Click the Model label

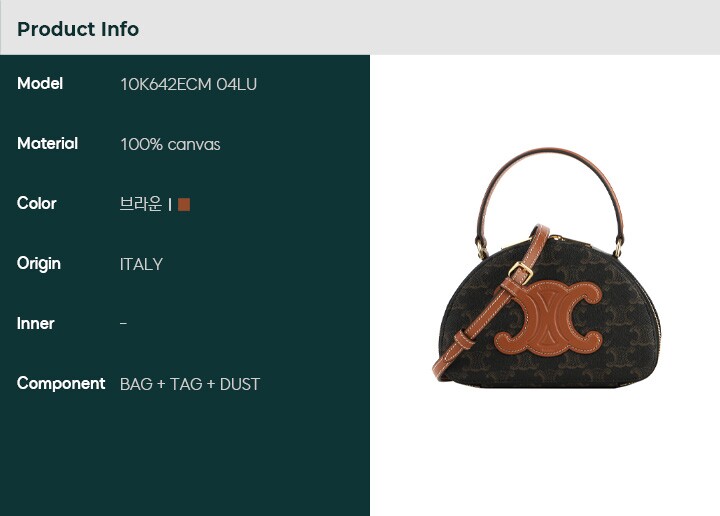(40, 84)
